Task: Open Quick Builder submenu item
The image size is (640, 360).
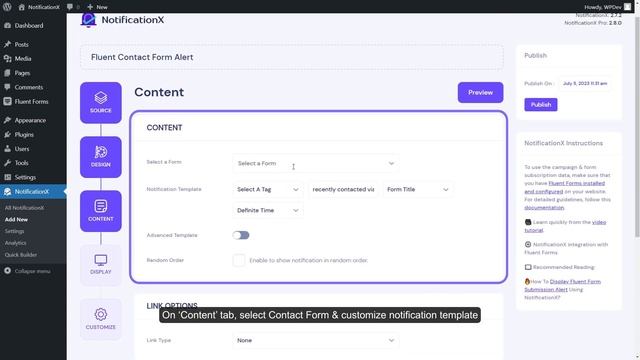Action: (21, 255)
